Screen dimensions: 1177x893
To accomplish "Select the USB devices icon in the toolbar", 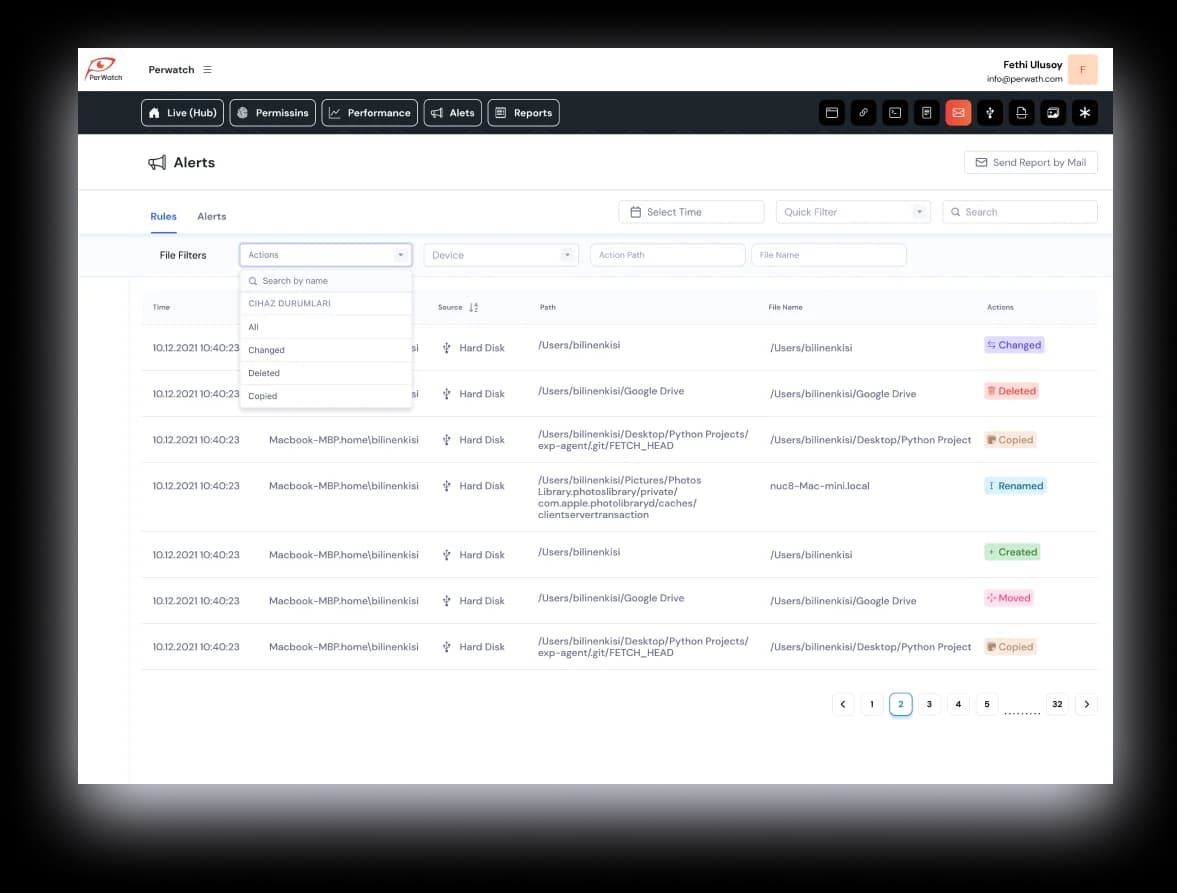I will tap(990, 113).
